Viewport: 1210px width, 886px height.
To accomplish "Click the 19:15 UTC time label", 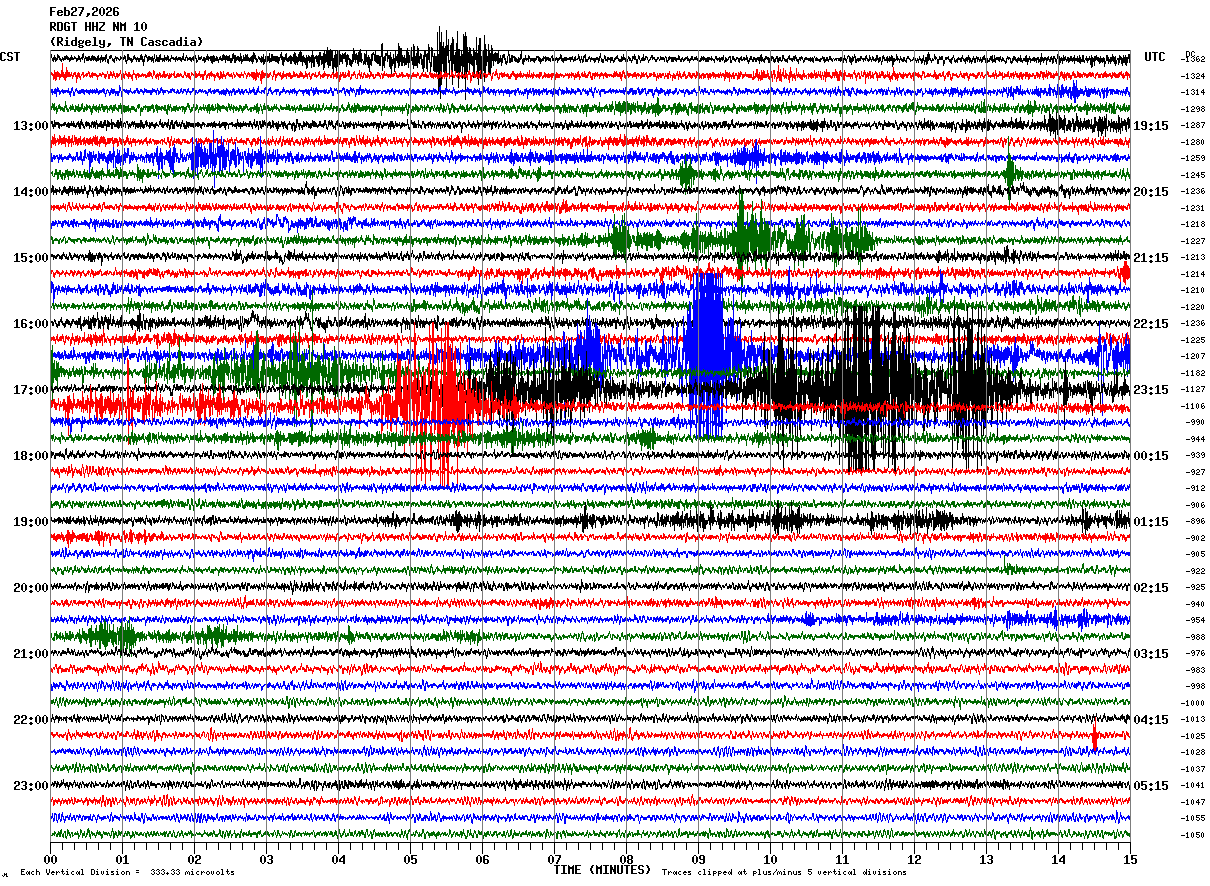I will pos(1151,126).
